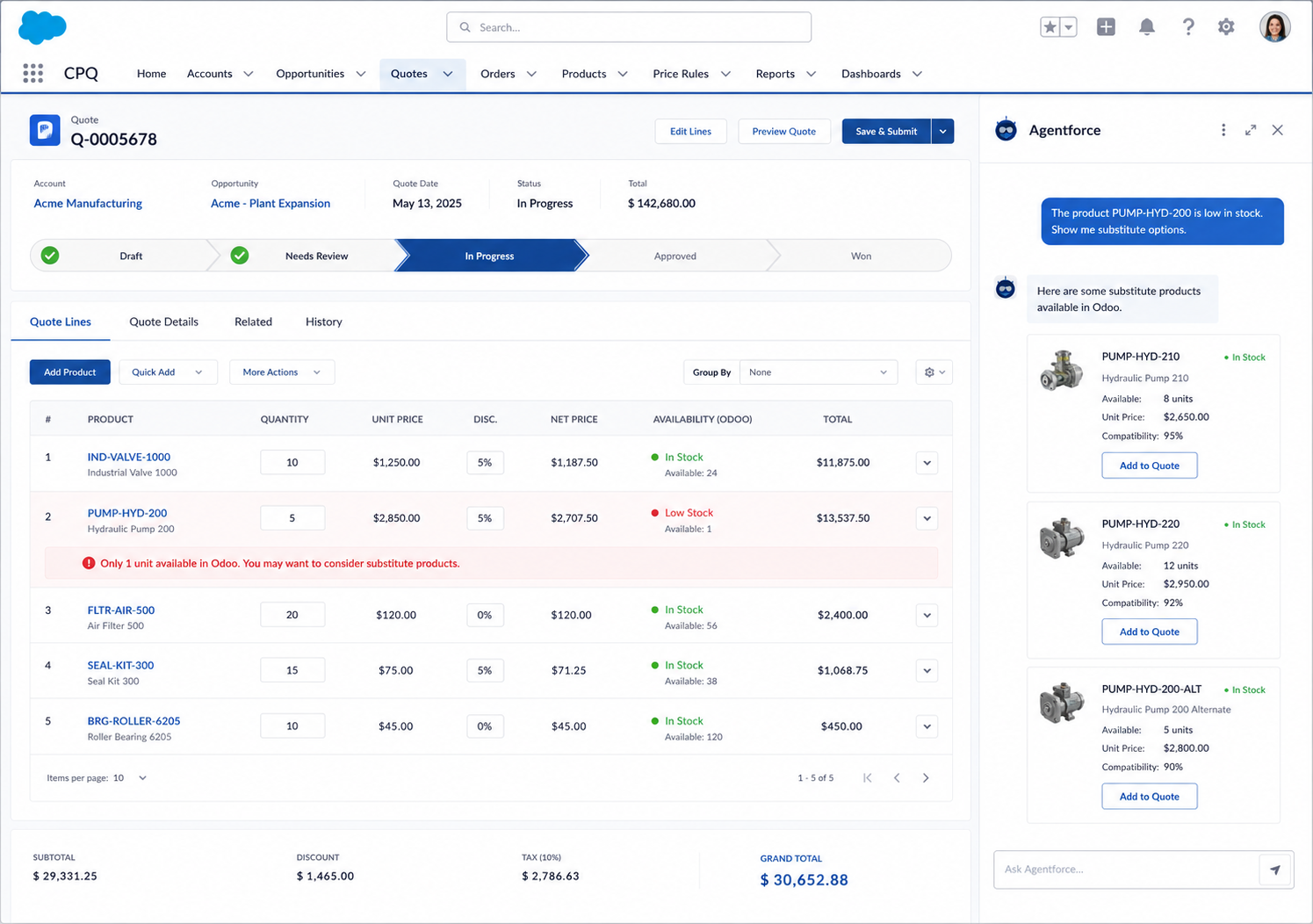Screen dimensions: 1313x924
Task: Add PUMP-HYD-210 to the quote
Action: [x=1149, y=466]
